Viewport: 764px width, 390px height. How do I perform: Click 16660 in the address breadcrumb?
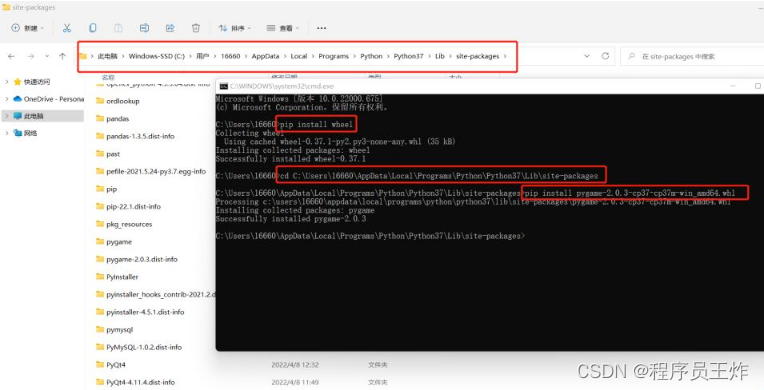[x=230, y=57]
